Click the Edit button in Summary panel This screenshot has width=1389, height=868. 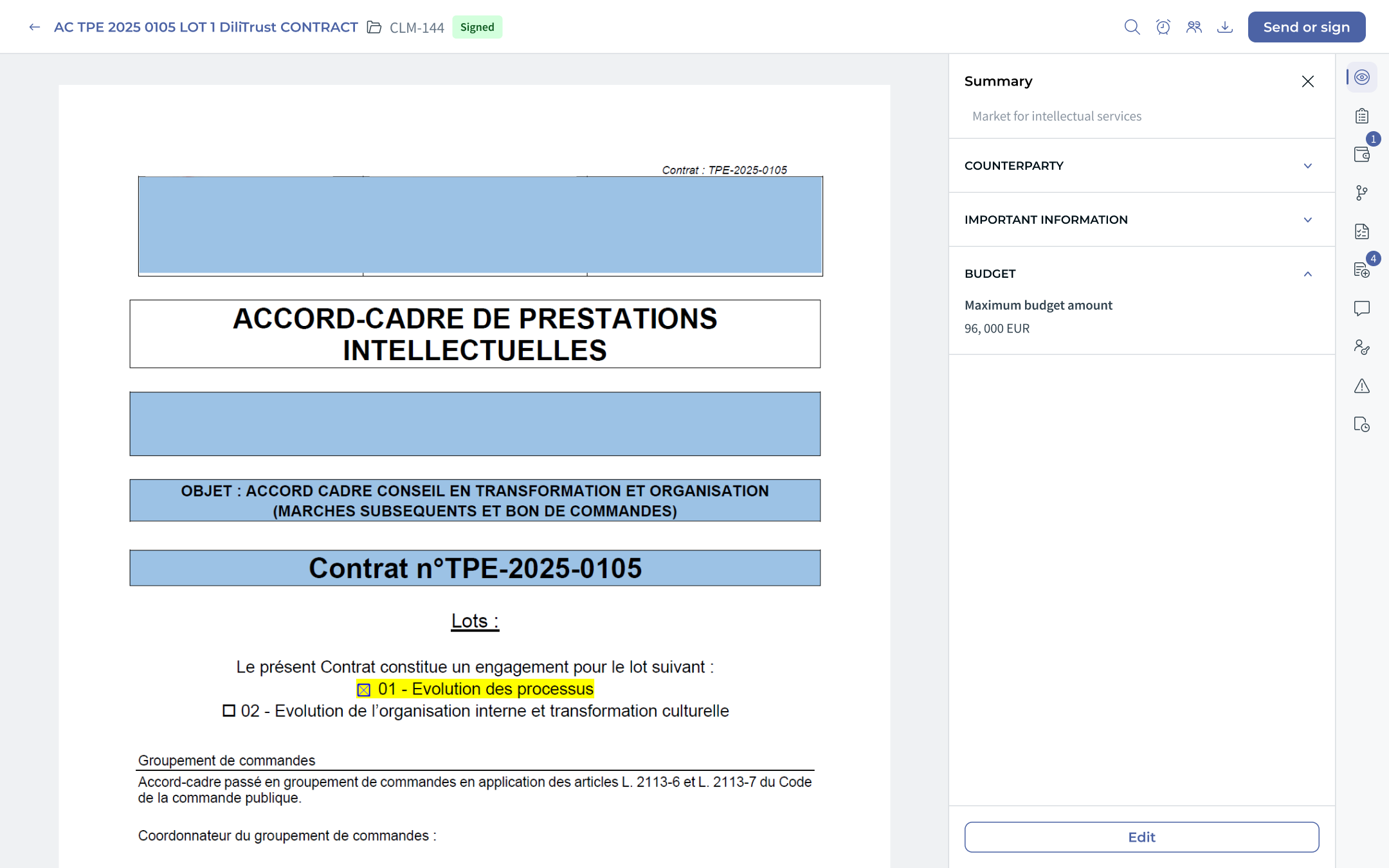(x=1142, y=837)
